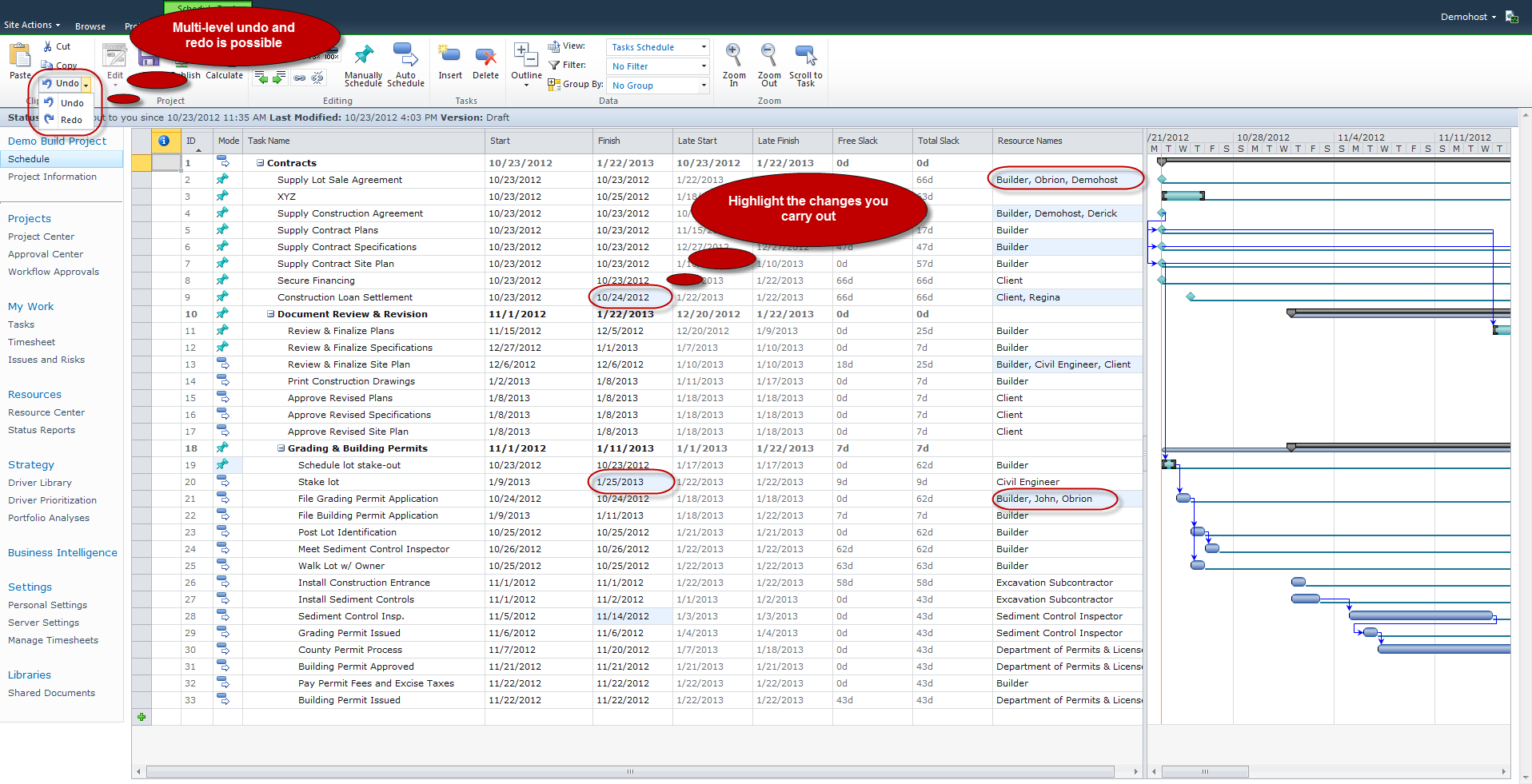Click finish date cell 11/14/2012
Viewport: 1532px width, 784px height.
(x=632, y=616)
